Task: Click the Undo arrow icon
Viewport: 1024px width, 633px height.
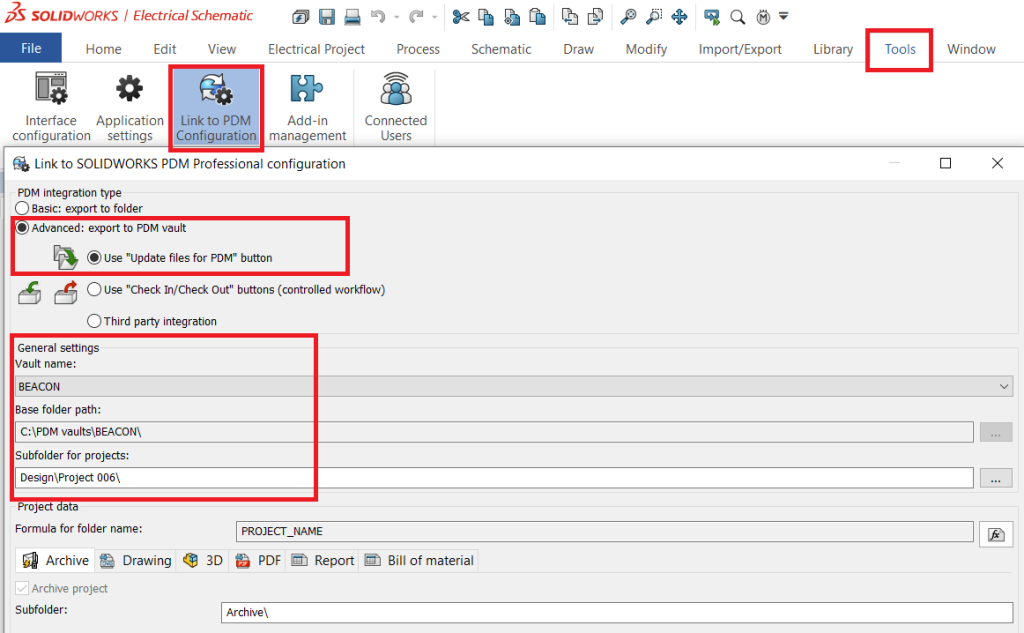Action: (x=378, y=17)
